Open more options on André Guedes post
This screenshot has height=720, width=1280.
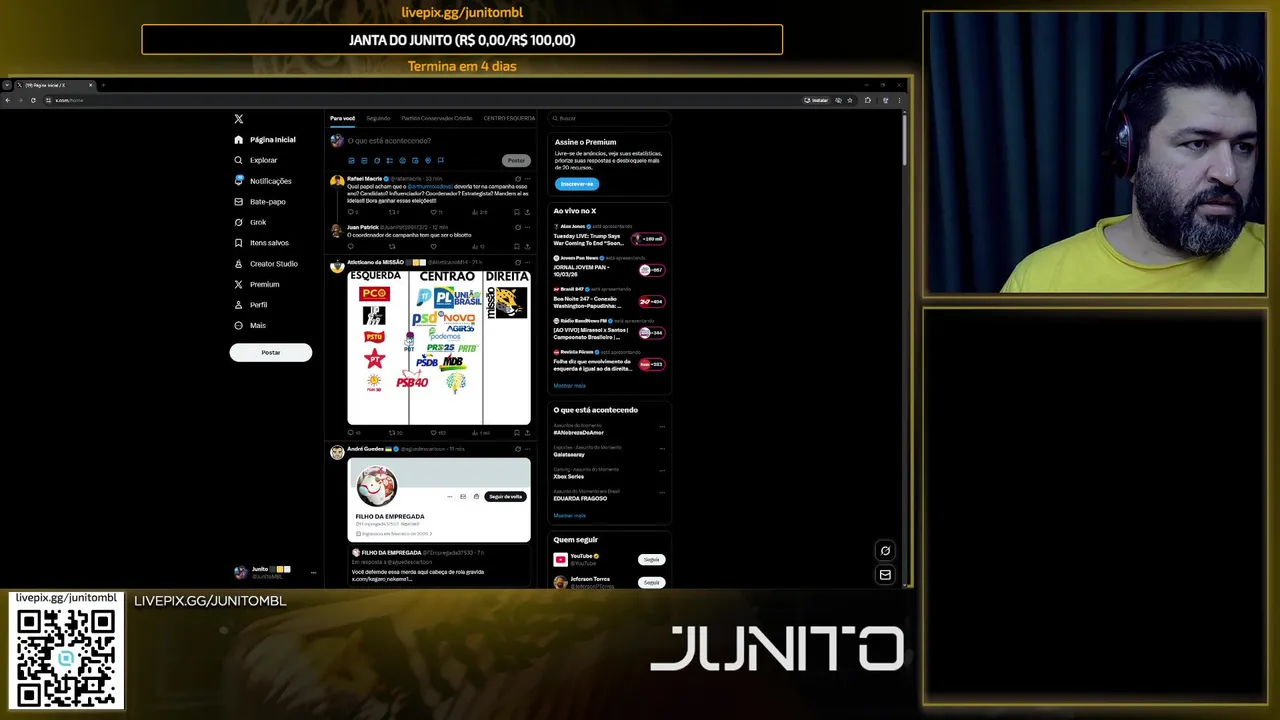[x=527, y=449]
